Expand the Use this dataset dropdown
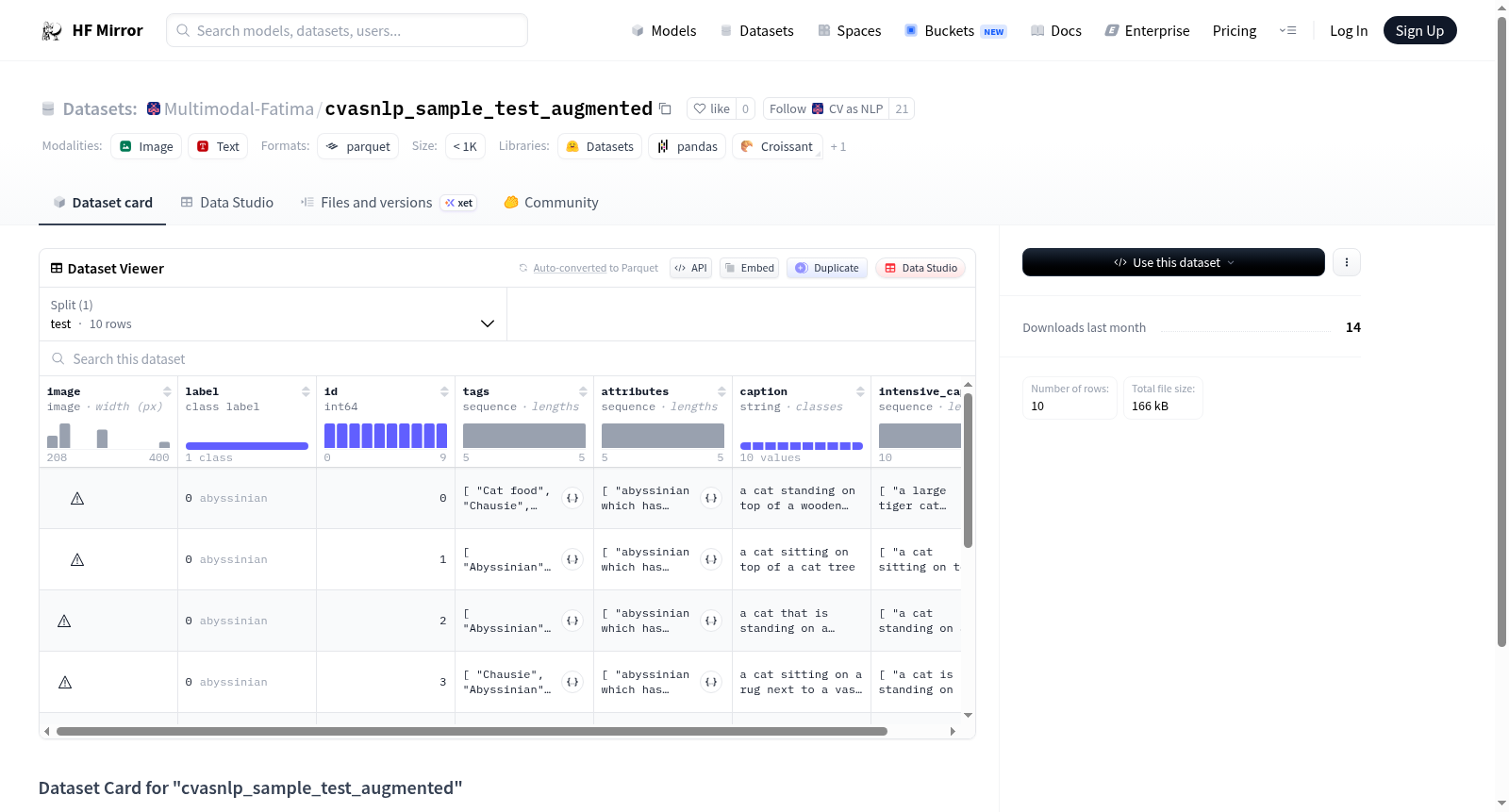 tap(1173, 262)
